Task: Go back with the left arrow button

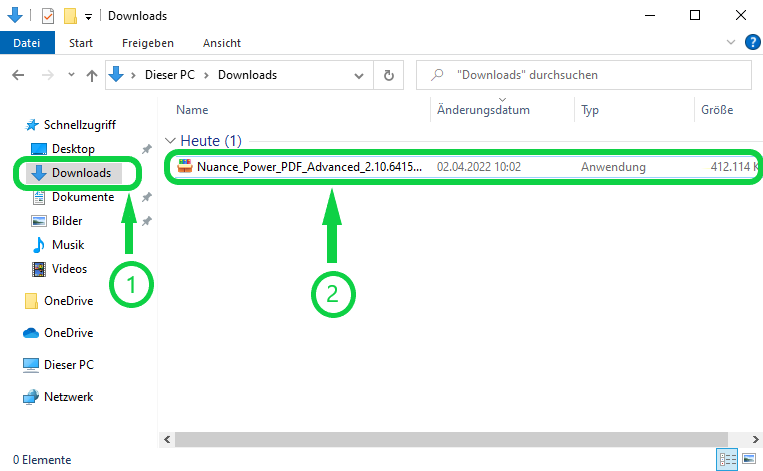Action: (x=18, y=75)
